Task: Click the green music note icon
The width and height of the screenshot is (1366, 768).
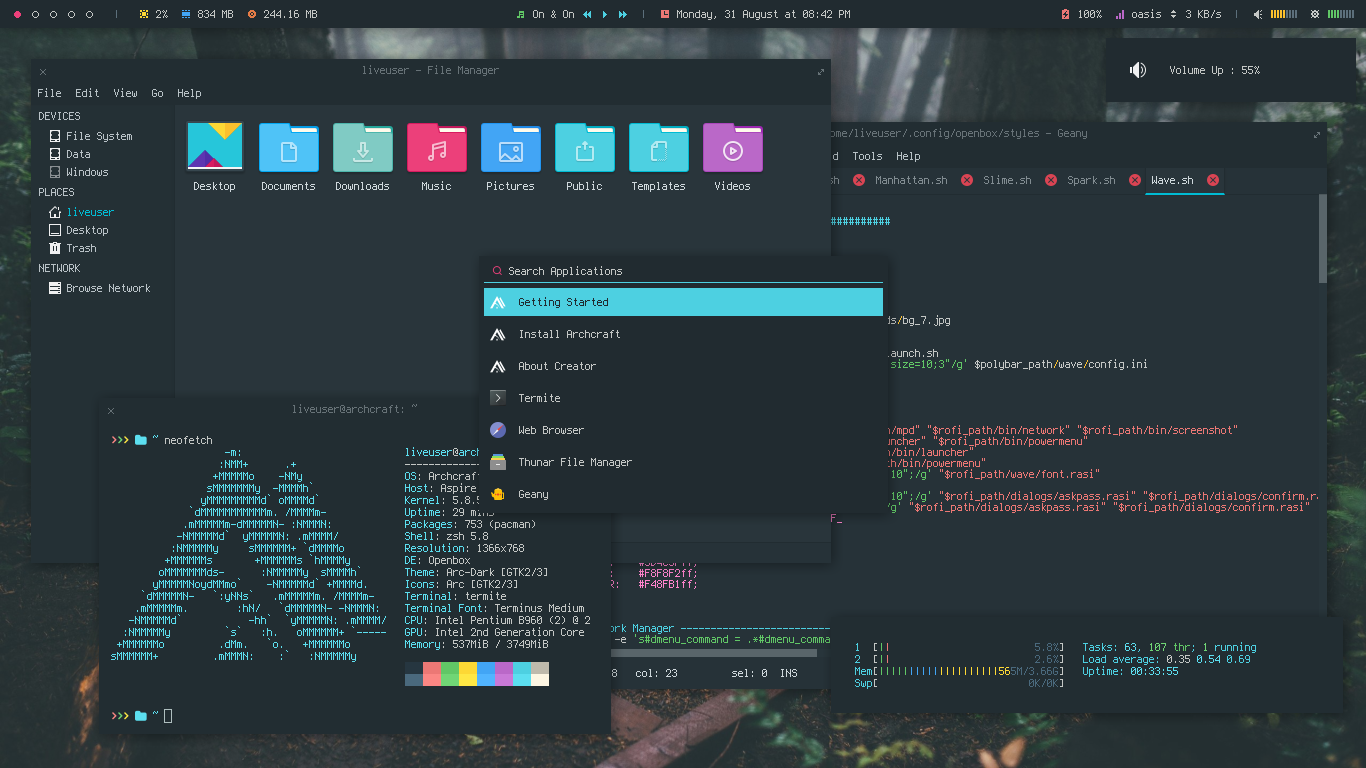Action: click(x=520, y=15)
